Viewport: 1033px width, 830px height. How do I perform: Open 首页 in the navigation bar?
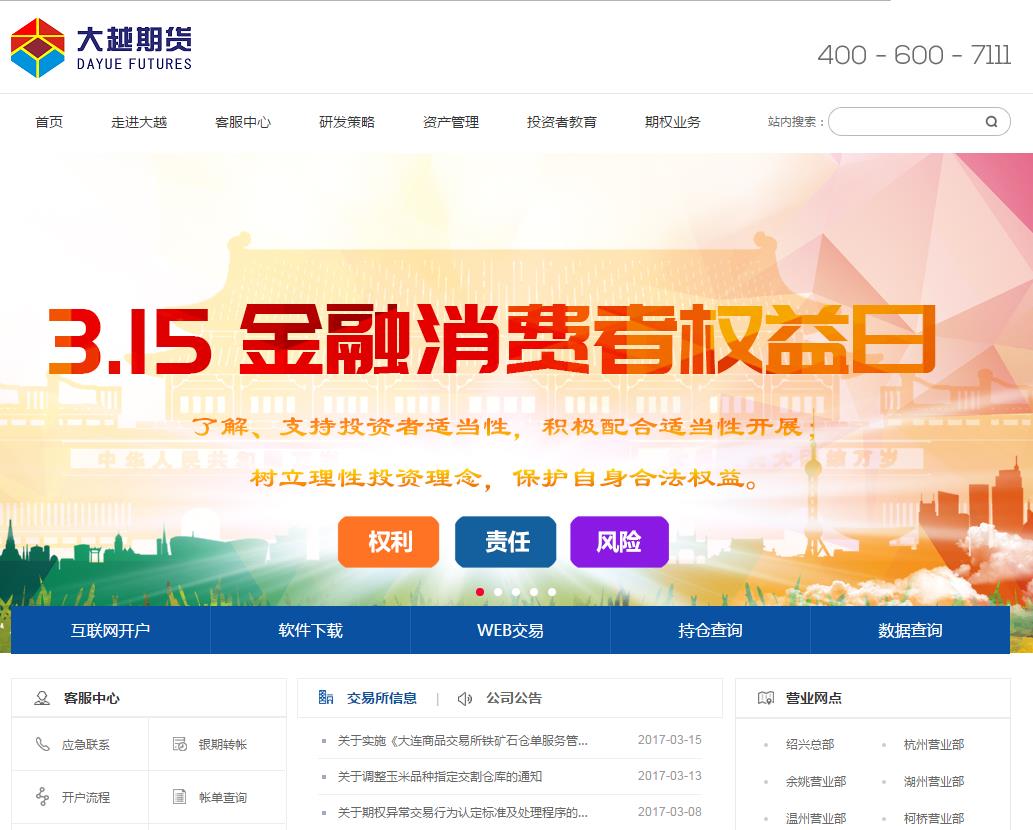coord(49,122)
